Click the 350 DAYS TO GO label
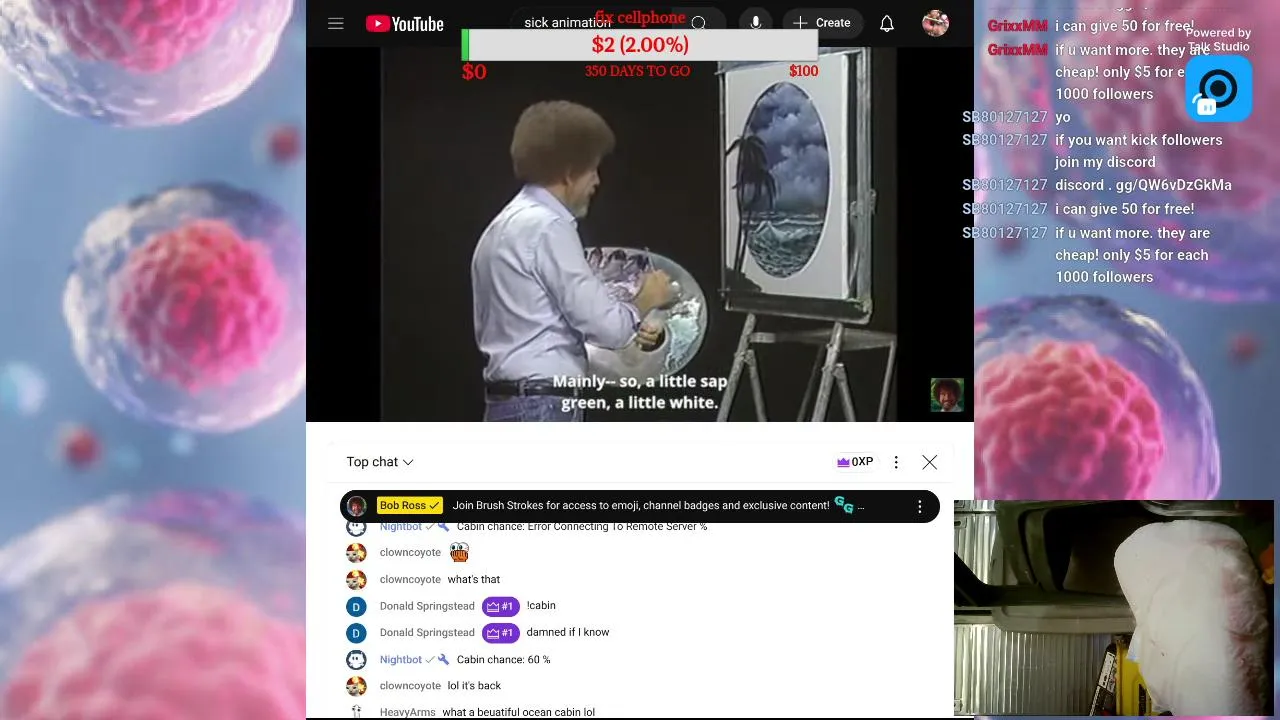Screen dimensions: 1280x720 tap(637, 71)
